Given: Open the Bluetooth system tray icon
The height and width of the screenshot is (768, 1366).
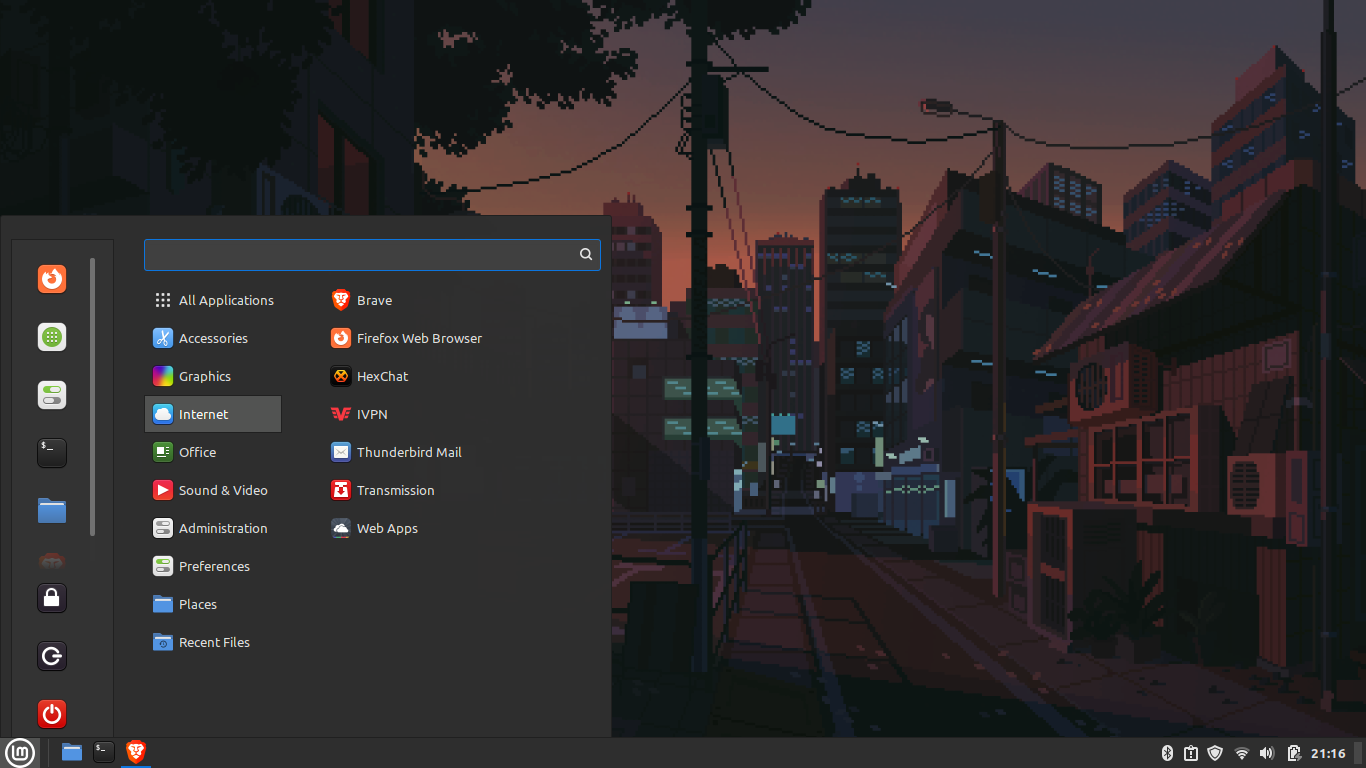Looking at the screenshot, I should [x=1167, y=753].
